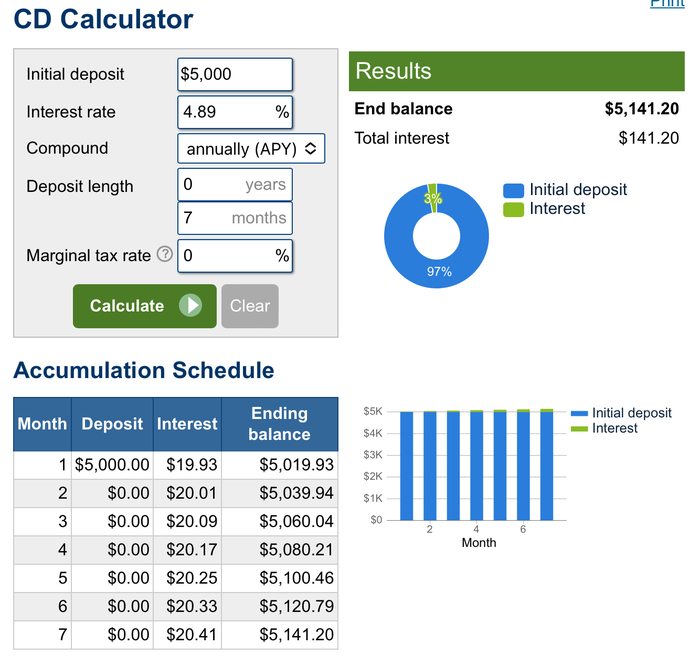
Task: Click the green Calculate button
Action: click(145, 306)
